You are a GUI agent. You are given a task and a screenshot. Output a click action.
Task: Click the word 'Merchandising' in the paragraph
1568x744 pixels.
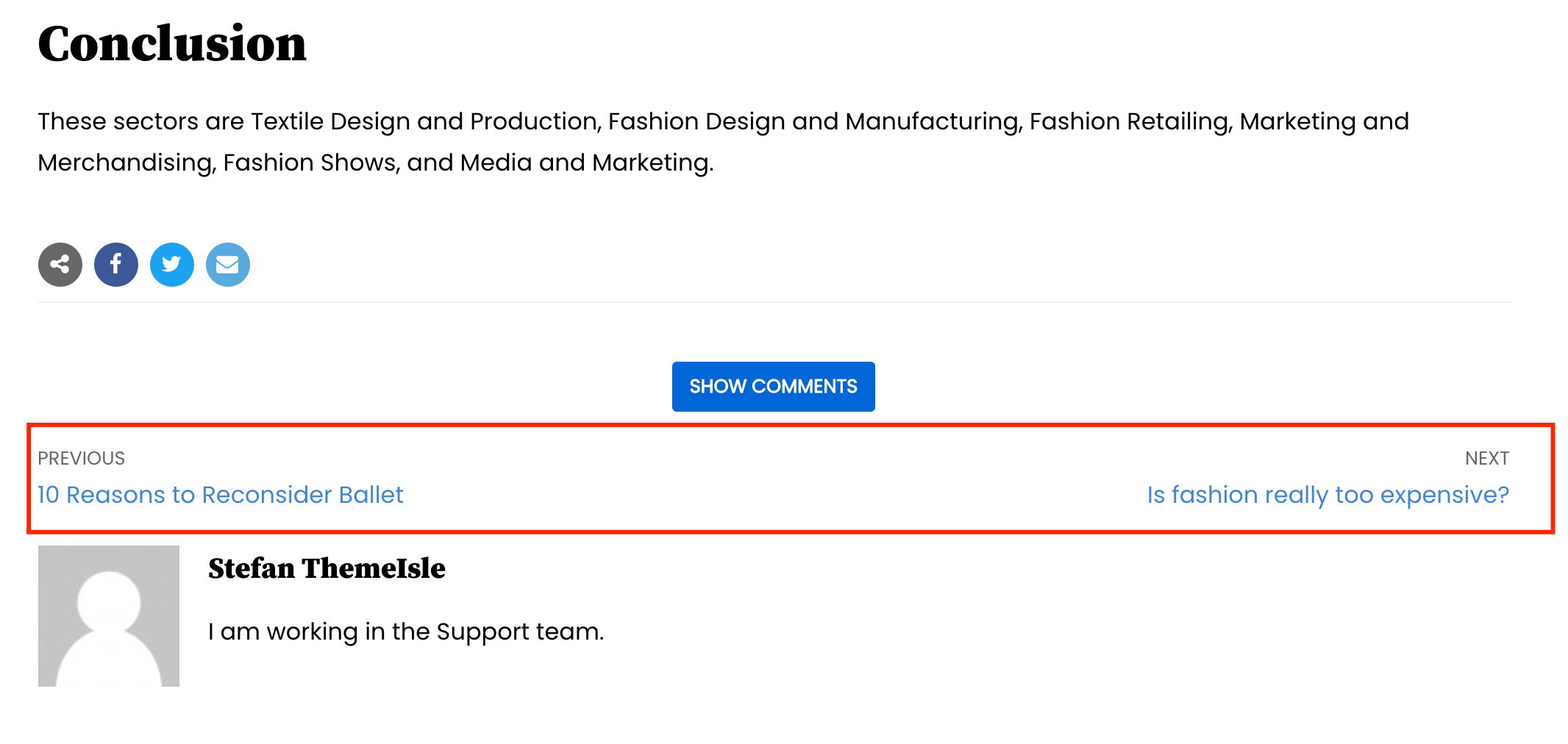point(126,162)
